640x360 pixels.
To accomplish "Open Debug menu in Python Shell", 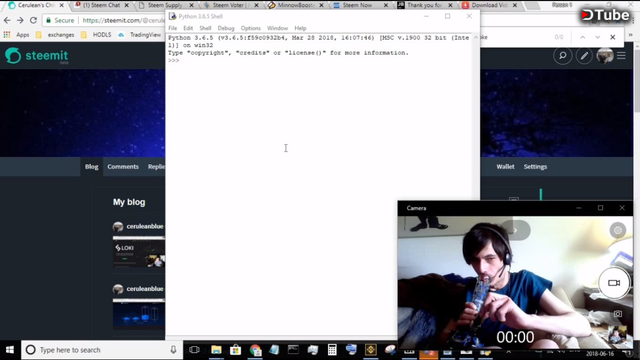I will tap(226, 28).
